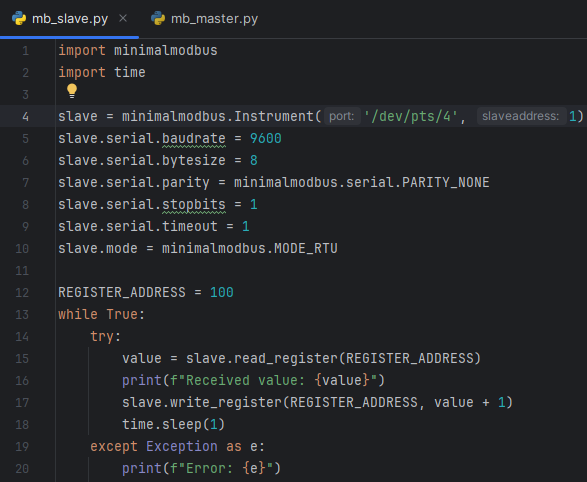Click line number 20 in gutter
This screenshot has width=587, height=482.
click(22, 469)
